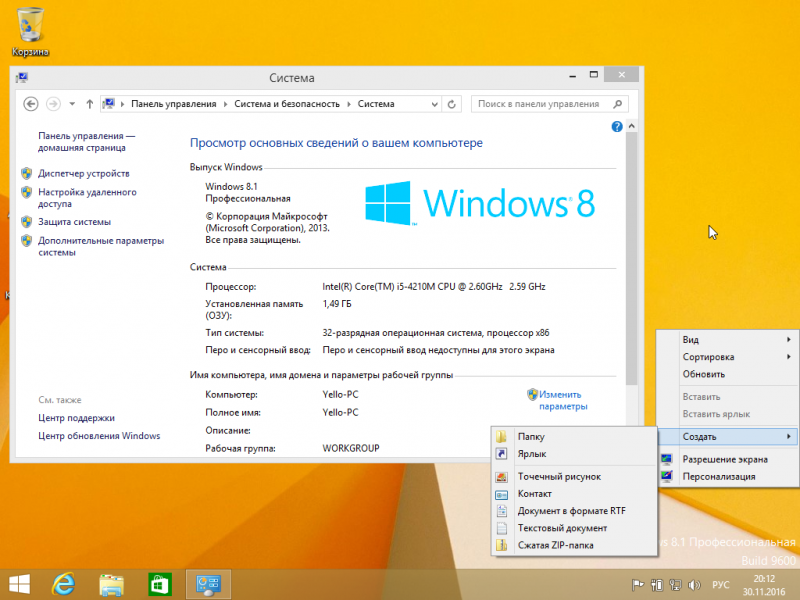The width and height of the screenshot is (800, 600).
Task: Expand breadcrumb arrow after Панель управления
Action: click(x=226, y=104)
